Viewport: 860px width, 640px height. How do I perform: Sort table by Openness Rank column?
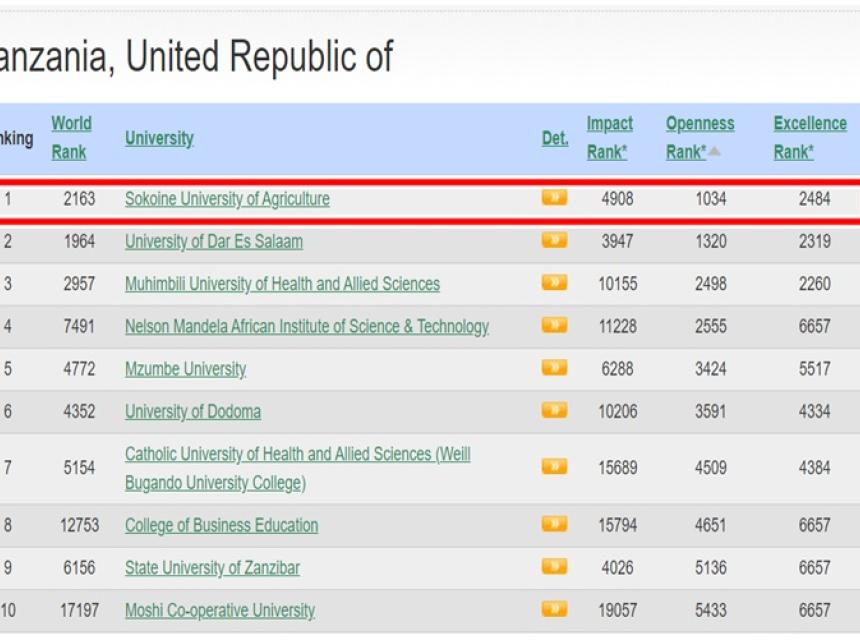[699, 124]
